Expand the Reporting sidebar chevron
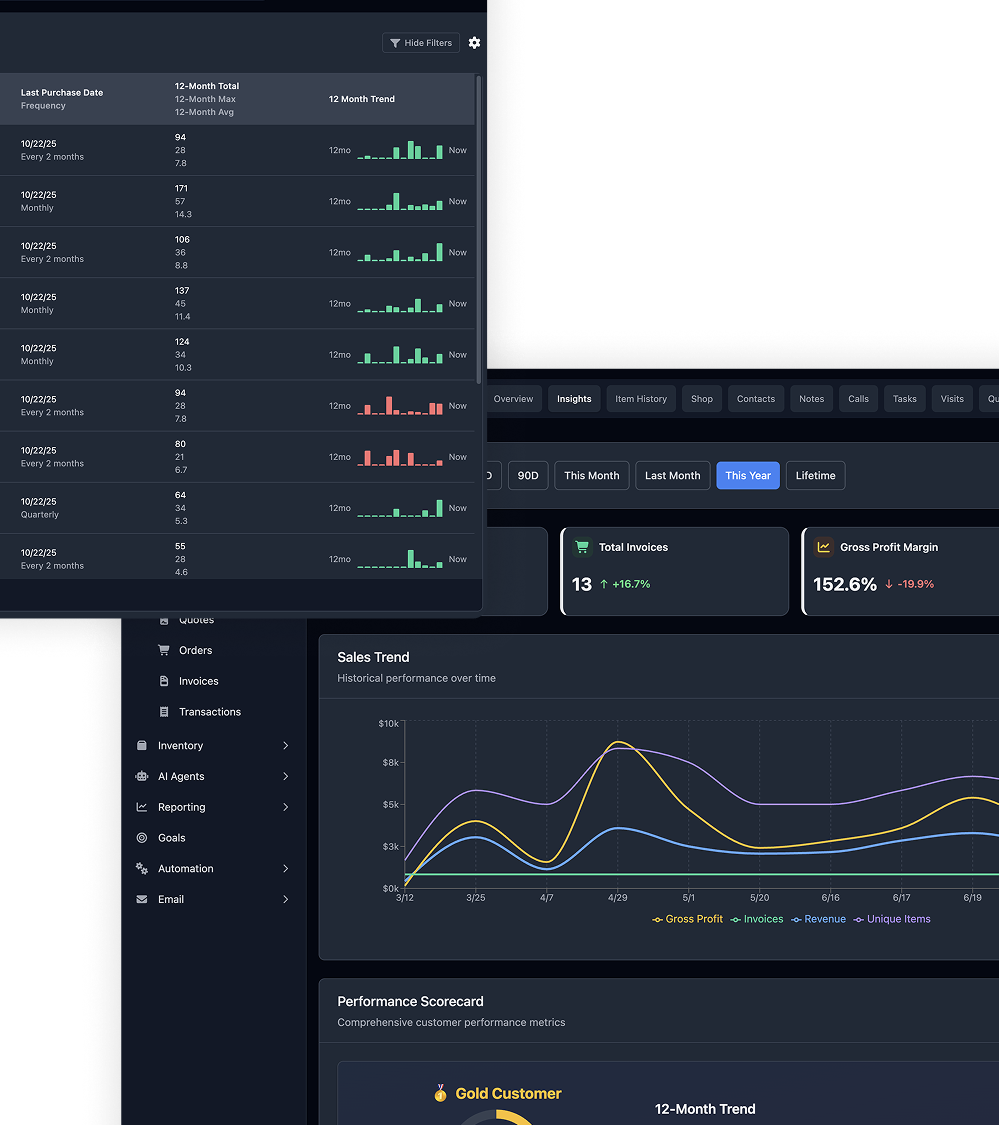Image resolution: width=999 pixels, height=1125 pixels. point(286,807)
